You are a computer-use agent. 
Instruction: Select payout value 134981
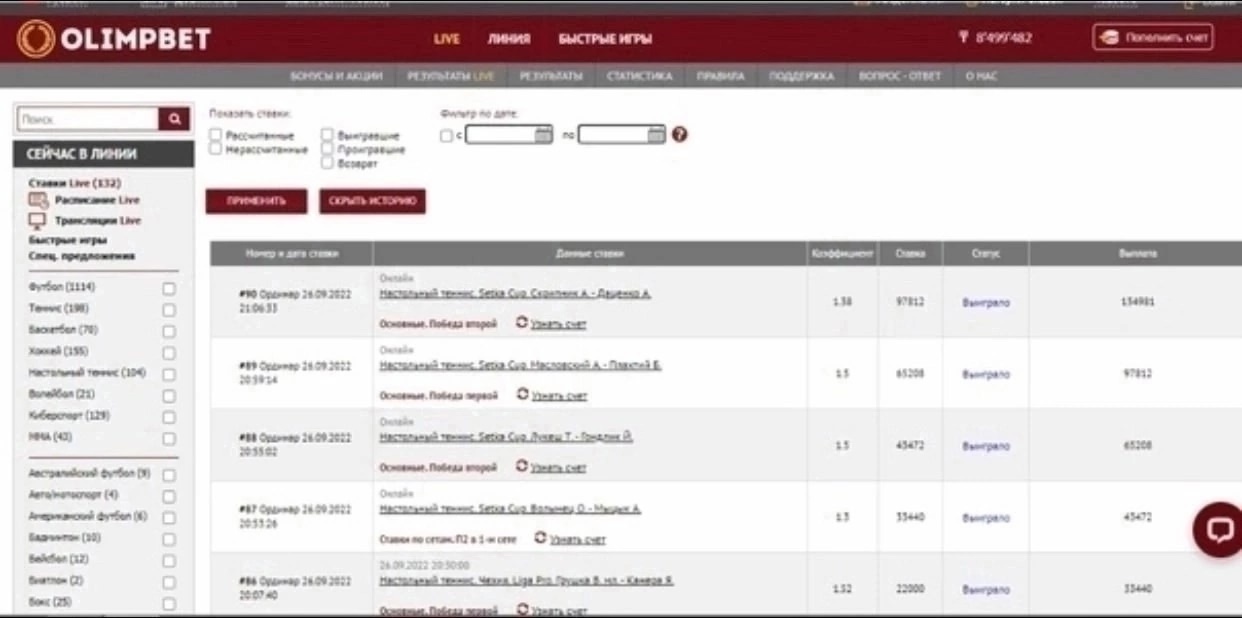[1138, 301]
